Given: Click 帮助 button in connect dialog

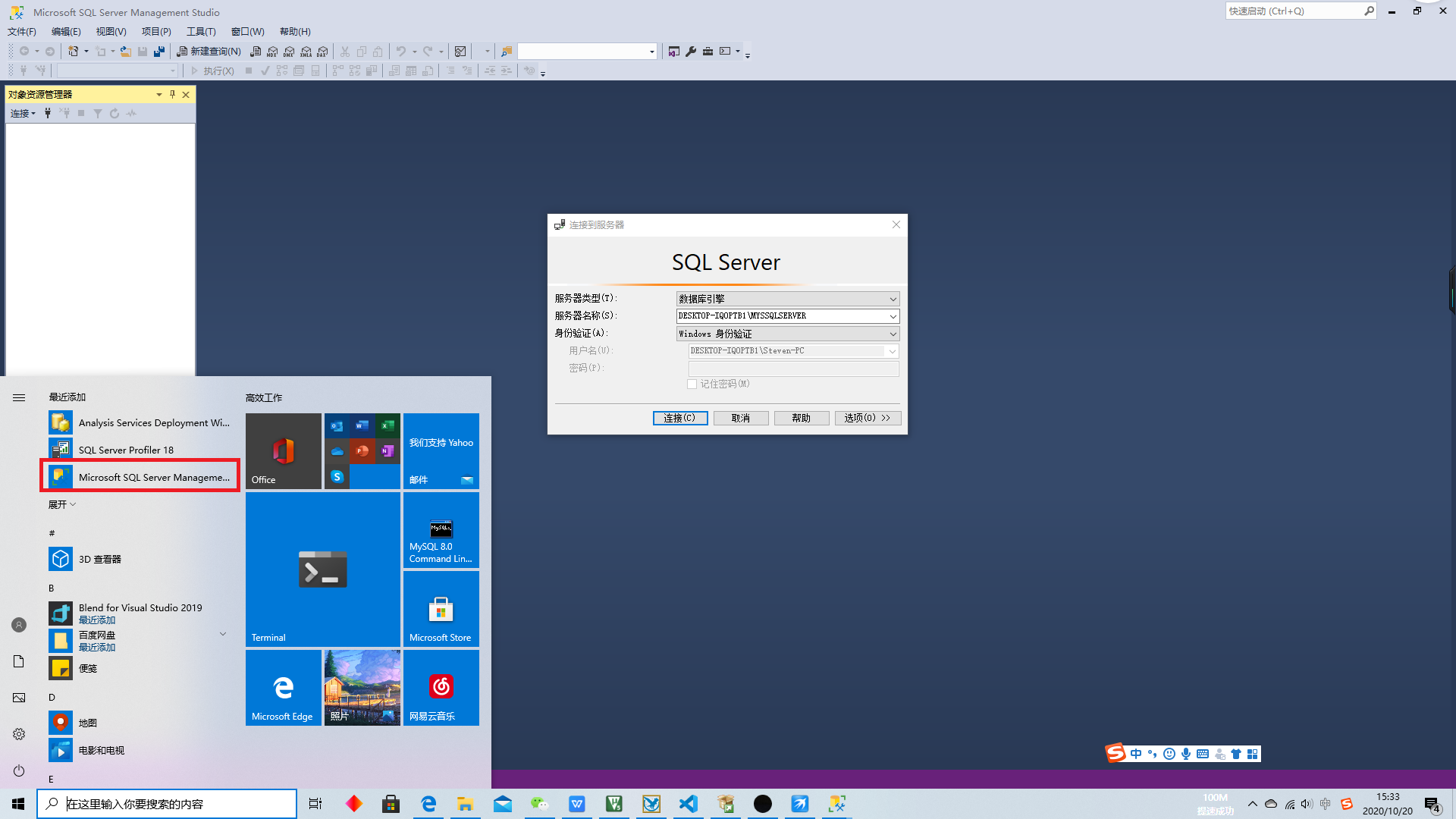Looking at the screenshot, I should 802,418.
